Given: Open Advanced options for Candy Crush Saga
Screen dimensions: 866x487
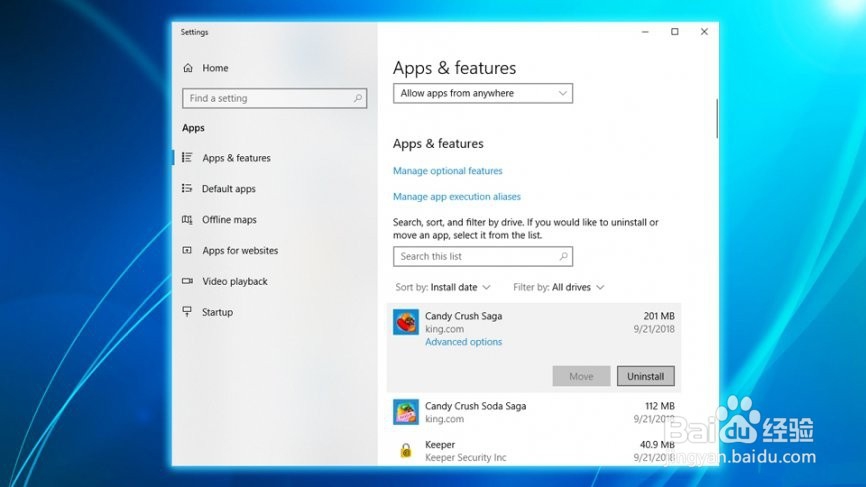Looking at the screenshot, I should [x=463, y=342].
